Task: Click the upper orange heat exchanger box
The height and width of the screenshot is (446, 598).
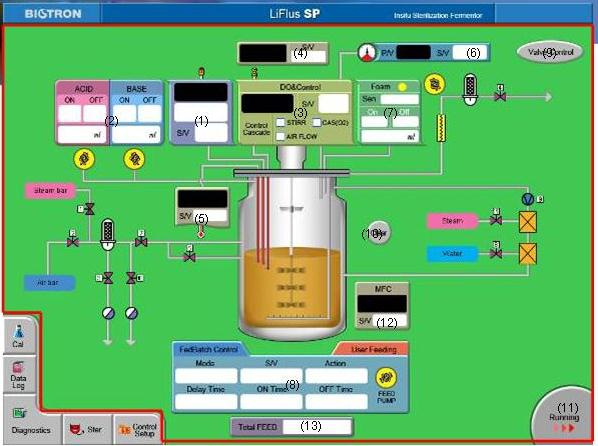Action: click(528, 222)
